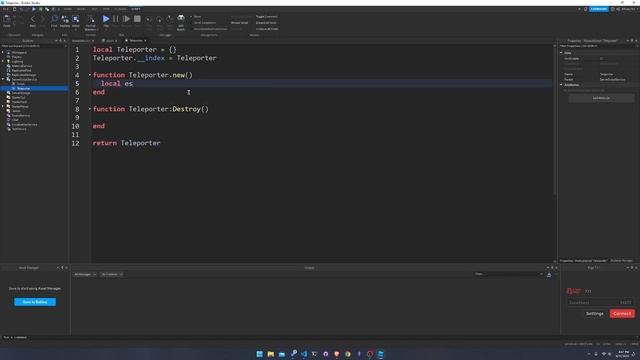This screenshot has width=640, height=360.
Task: Switch to the PLUGINS ribbon tab
Action: (x=120, y=9)
